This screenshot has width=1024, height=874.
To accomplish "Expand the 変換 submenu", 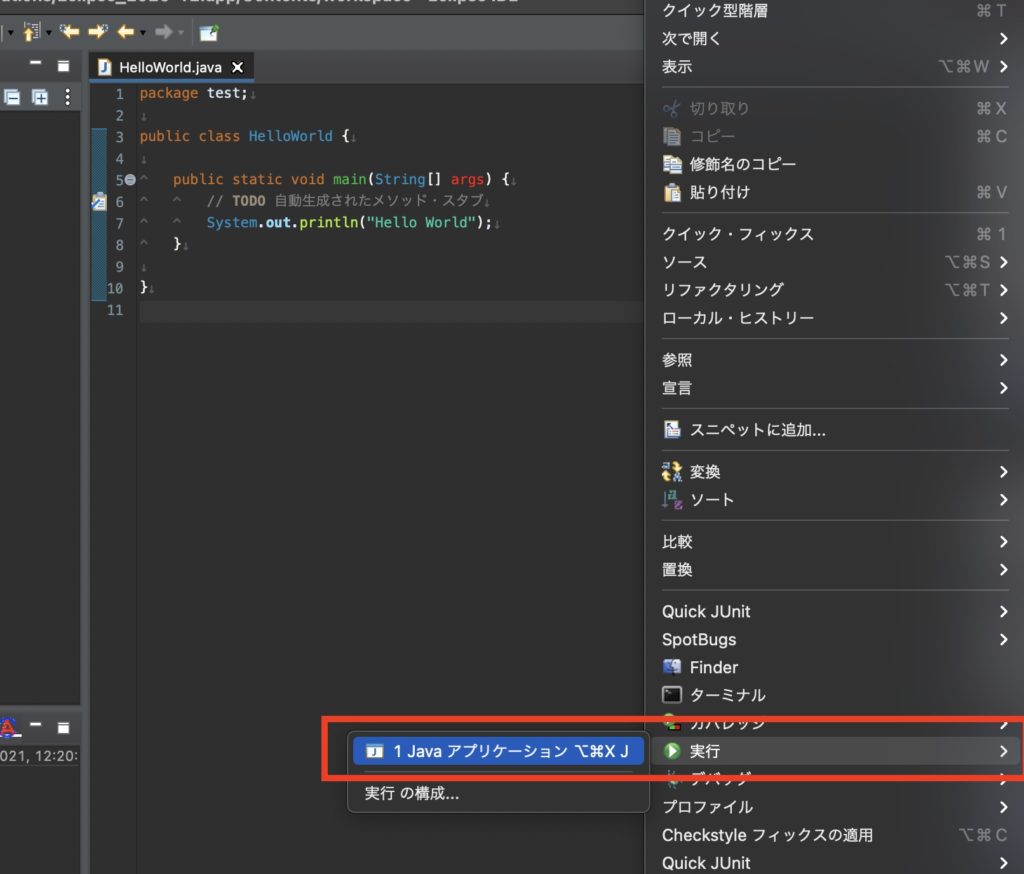I will pos(834,472).
